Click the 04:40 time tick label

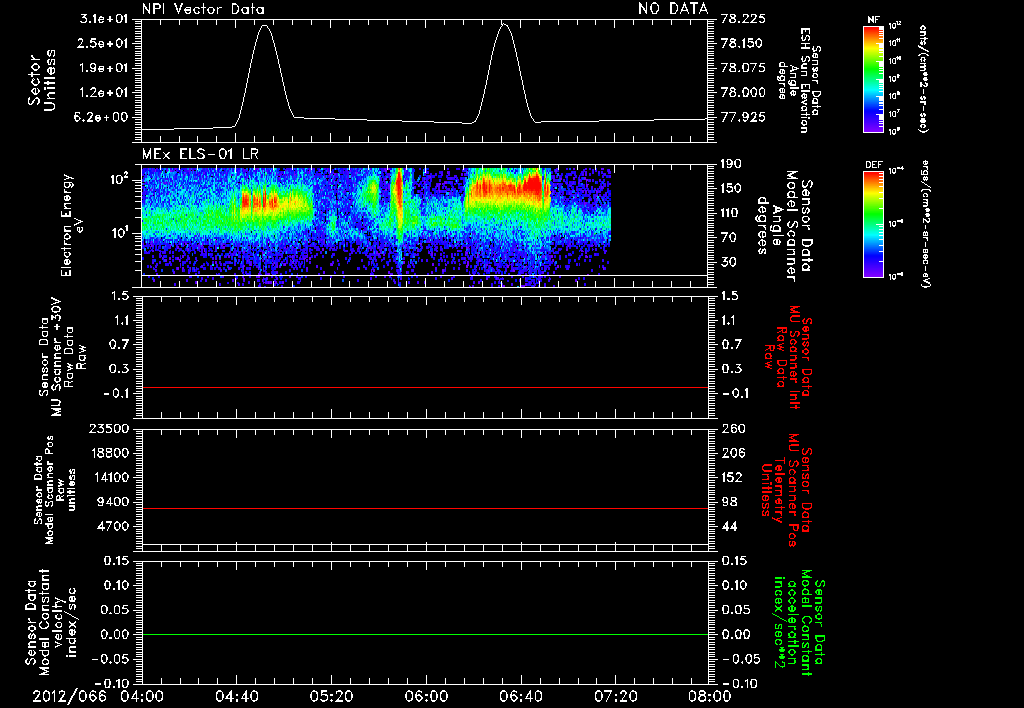236,697
